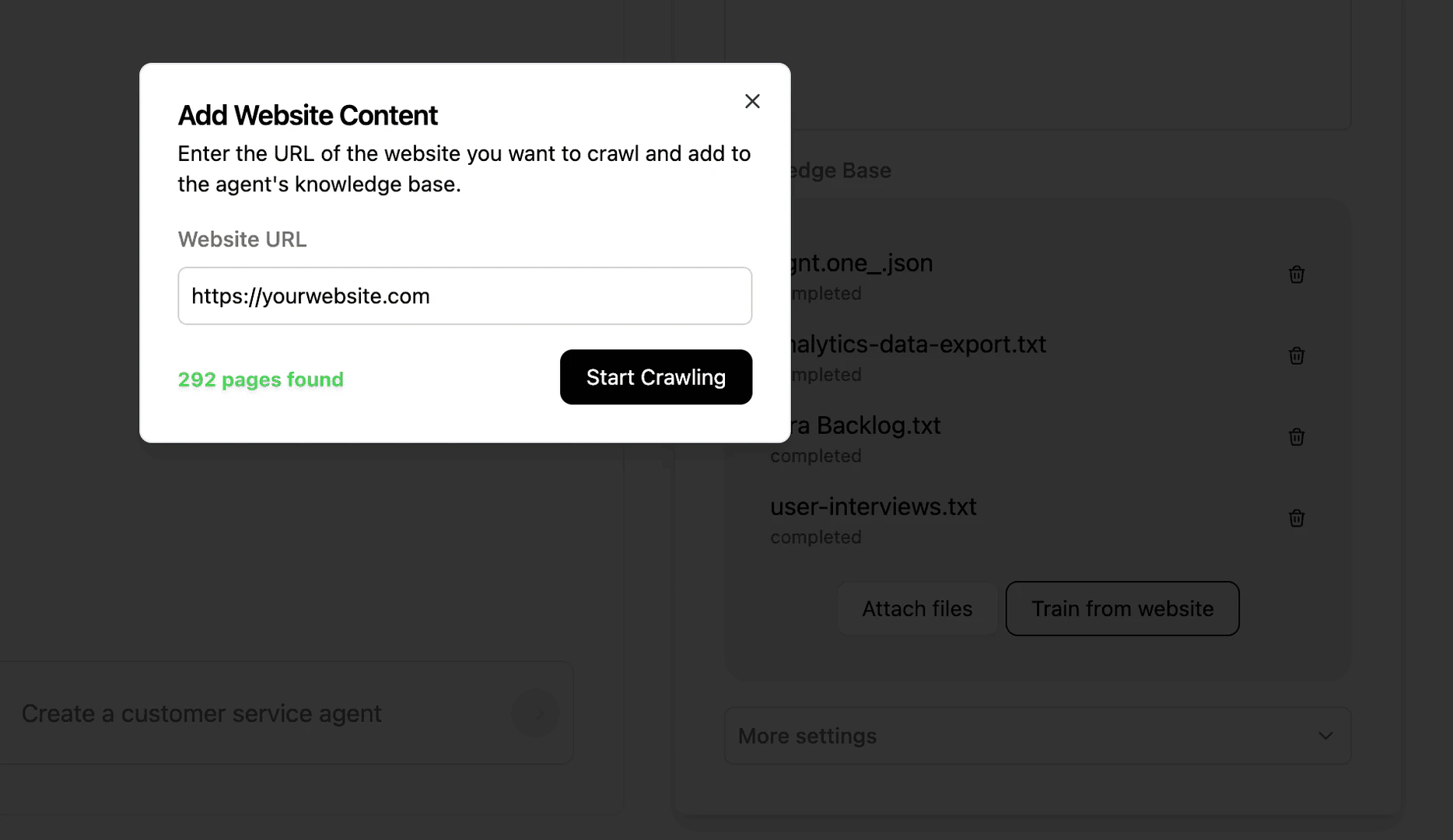Trash the user-interviews.txt file
The image size is (1453, 840).
tap(1296, 518)
